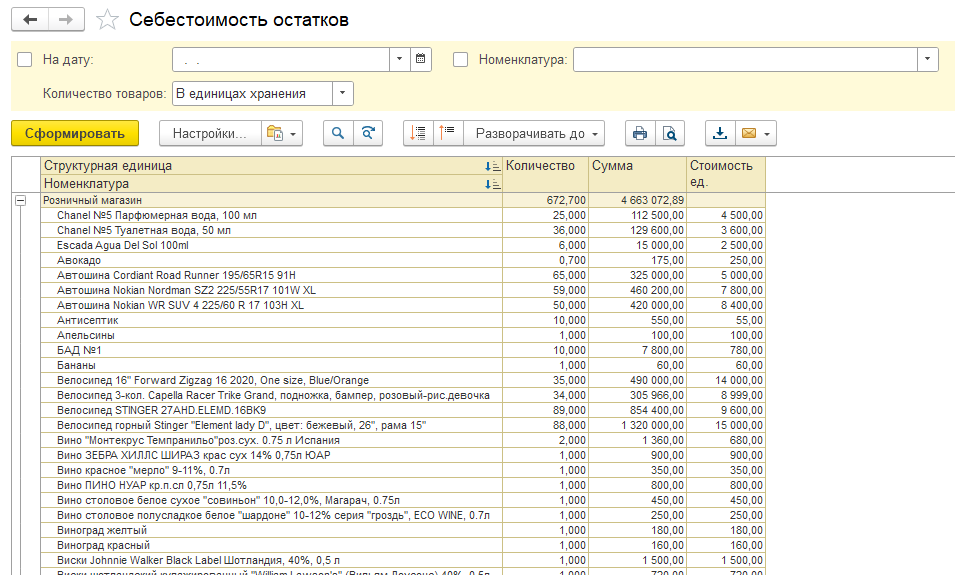This screenshot has height=575, width=955.
Task: Collapse the Розничный магазин group
Action: coord(21,200)
